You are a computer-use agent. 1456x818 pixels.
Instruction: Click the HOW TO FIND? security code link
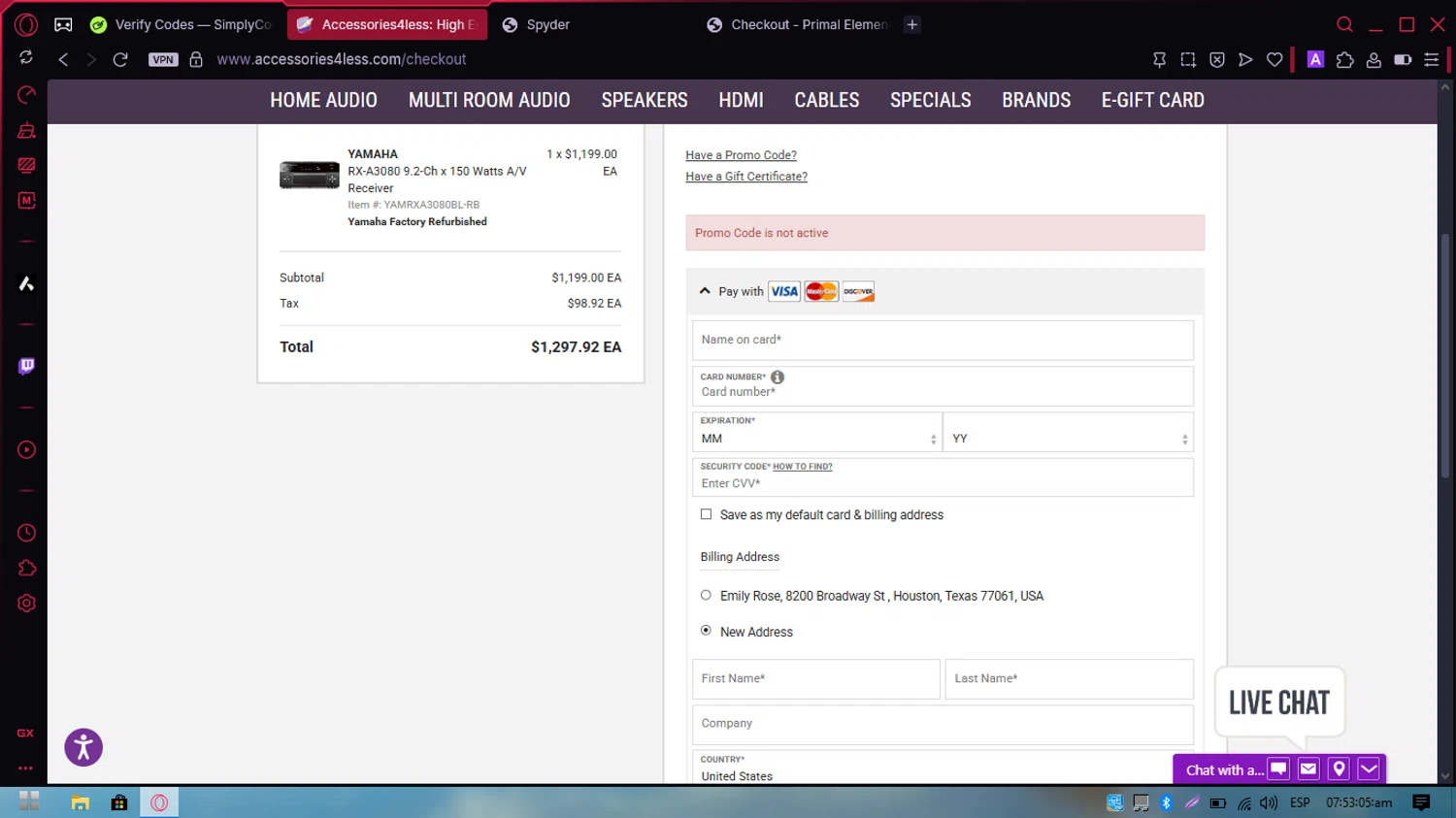click(x=803, y=467)
